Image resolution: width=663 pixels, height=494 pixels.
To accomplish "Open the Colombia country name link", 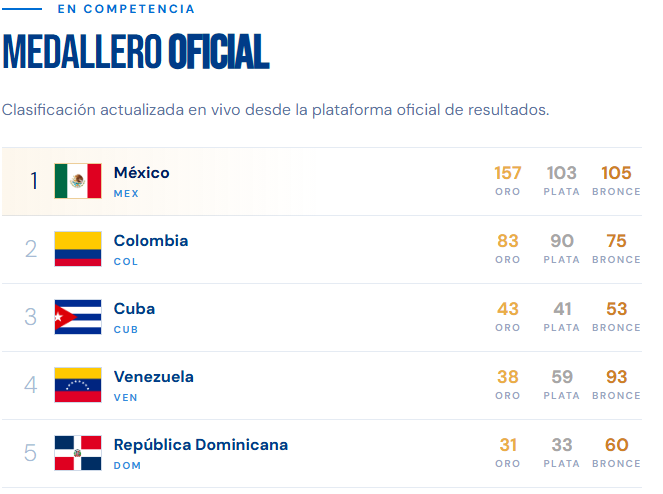I will (151, 241).
